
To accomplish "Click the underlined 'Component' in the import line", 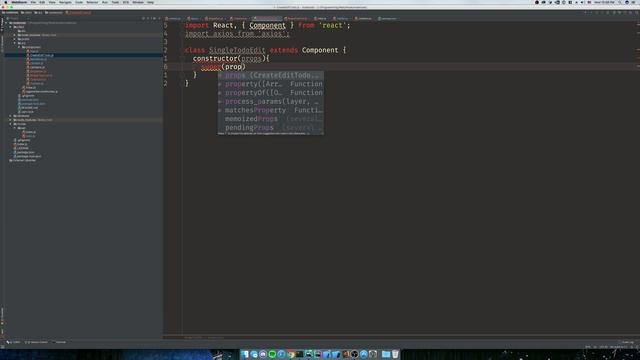I will pos(267,25).
